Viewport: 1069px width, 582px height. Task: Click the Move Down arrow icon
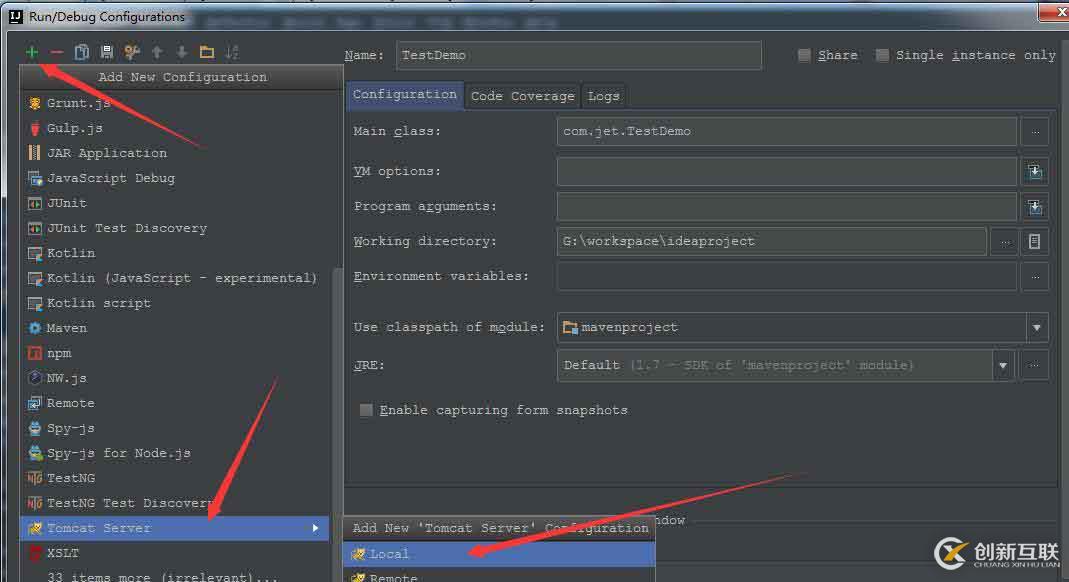click(x=181, y=52)
